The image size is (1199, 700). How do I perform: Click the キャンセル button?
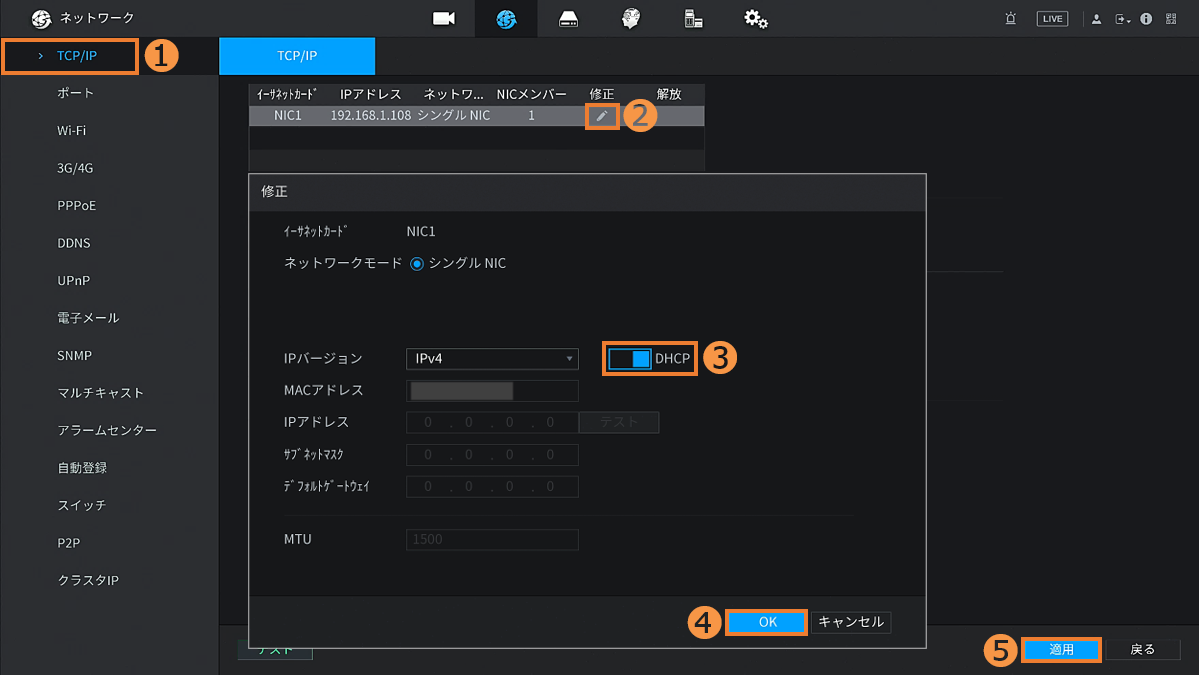point(850,622)
